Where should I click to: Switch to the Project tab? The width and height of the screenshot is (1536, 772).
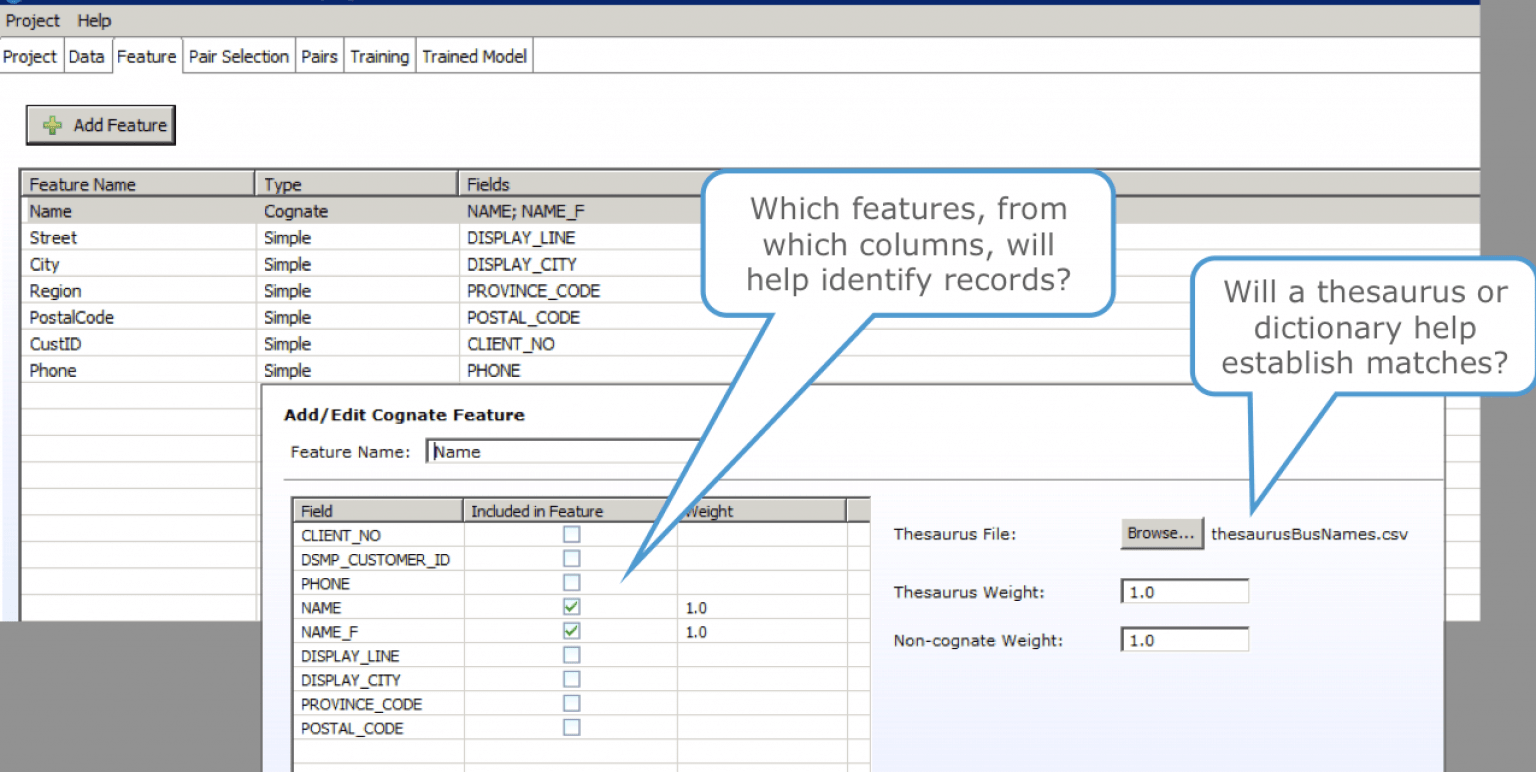tap(31, 56)
